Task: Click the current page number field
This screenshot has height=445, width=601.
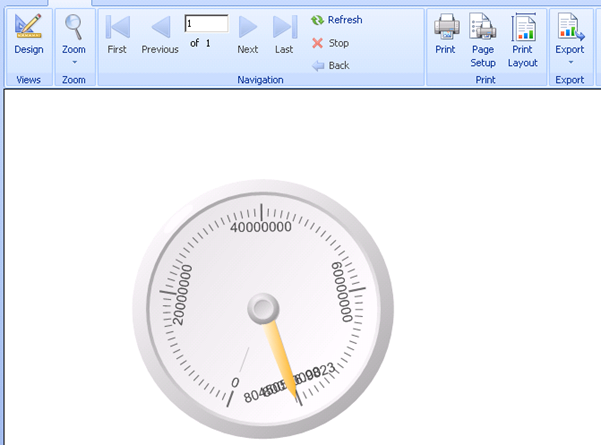Action: [x=206, y=23]
